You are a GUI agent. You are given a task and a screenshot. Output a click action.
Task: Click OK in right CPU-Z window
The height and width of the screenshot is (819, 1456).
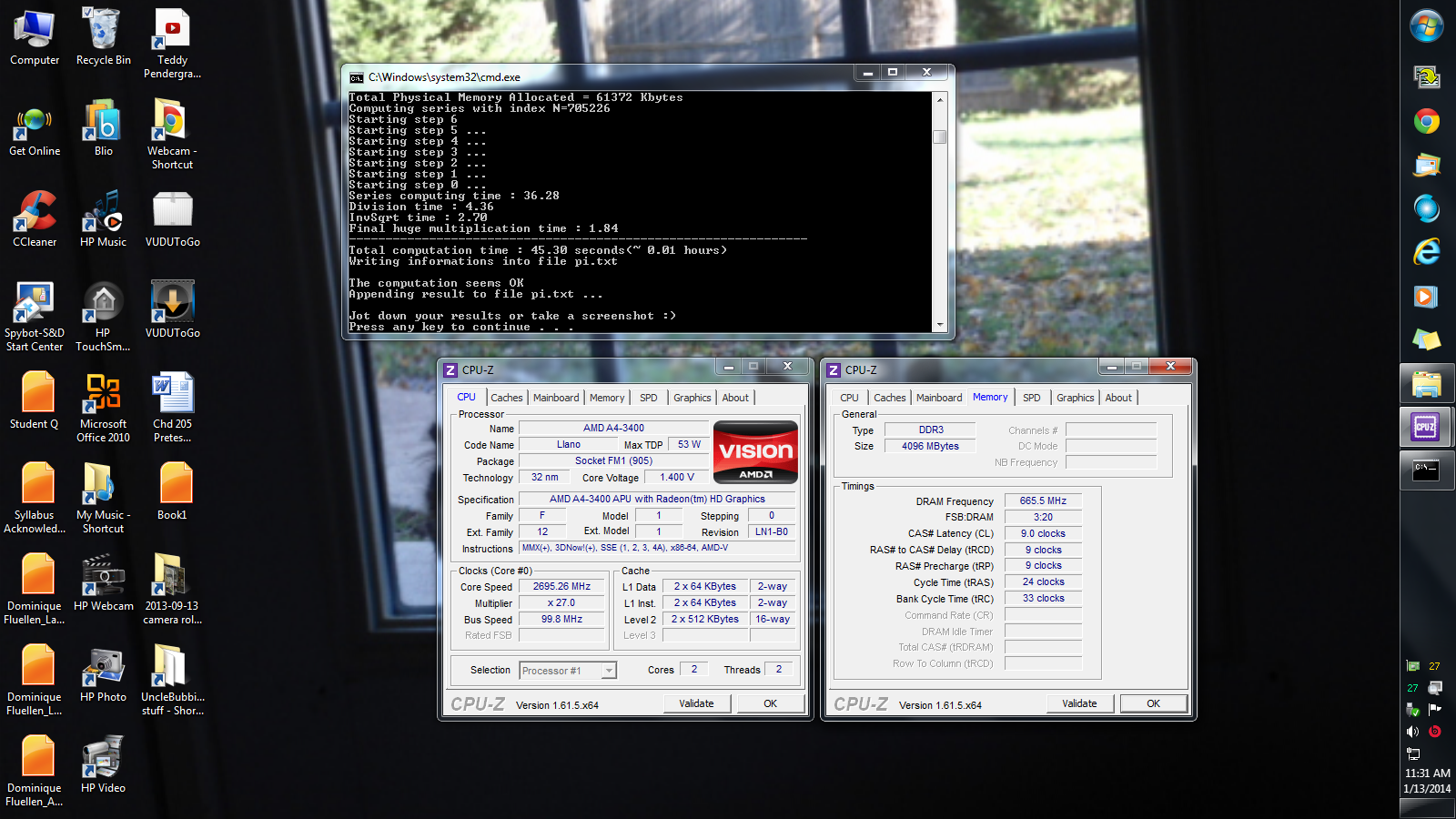(x=1154, y=703)
